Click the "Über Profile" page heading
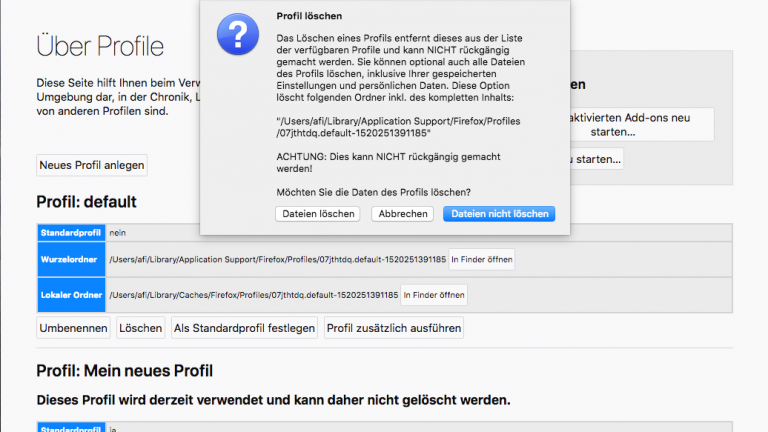Screen dimensions: 768x432 pos(100,46)
